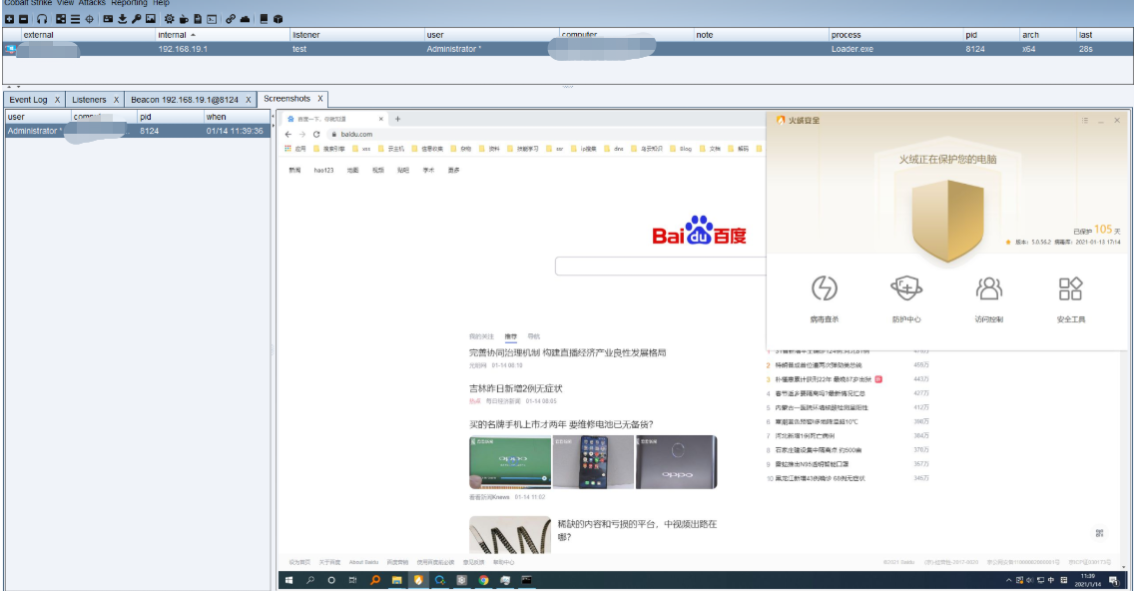Screen dimensions: 1140x591
Task: Click the beacon computer icon in session row
Action: tap(10, 49)
